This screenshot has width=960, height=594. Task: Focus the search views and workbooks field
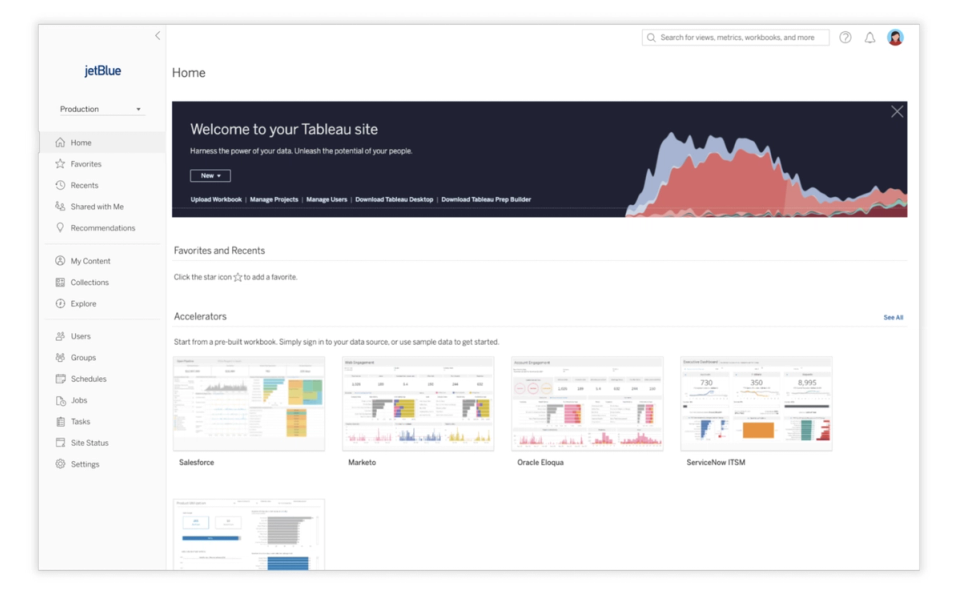coord(735,37)
